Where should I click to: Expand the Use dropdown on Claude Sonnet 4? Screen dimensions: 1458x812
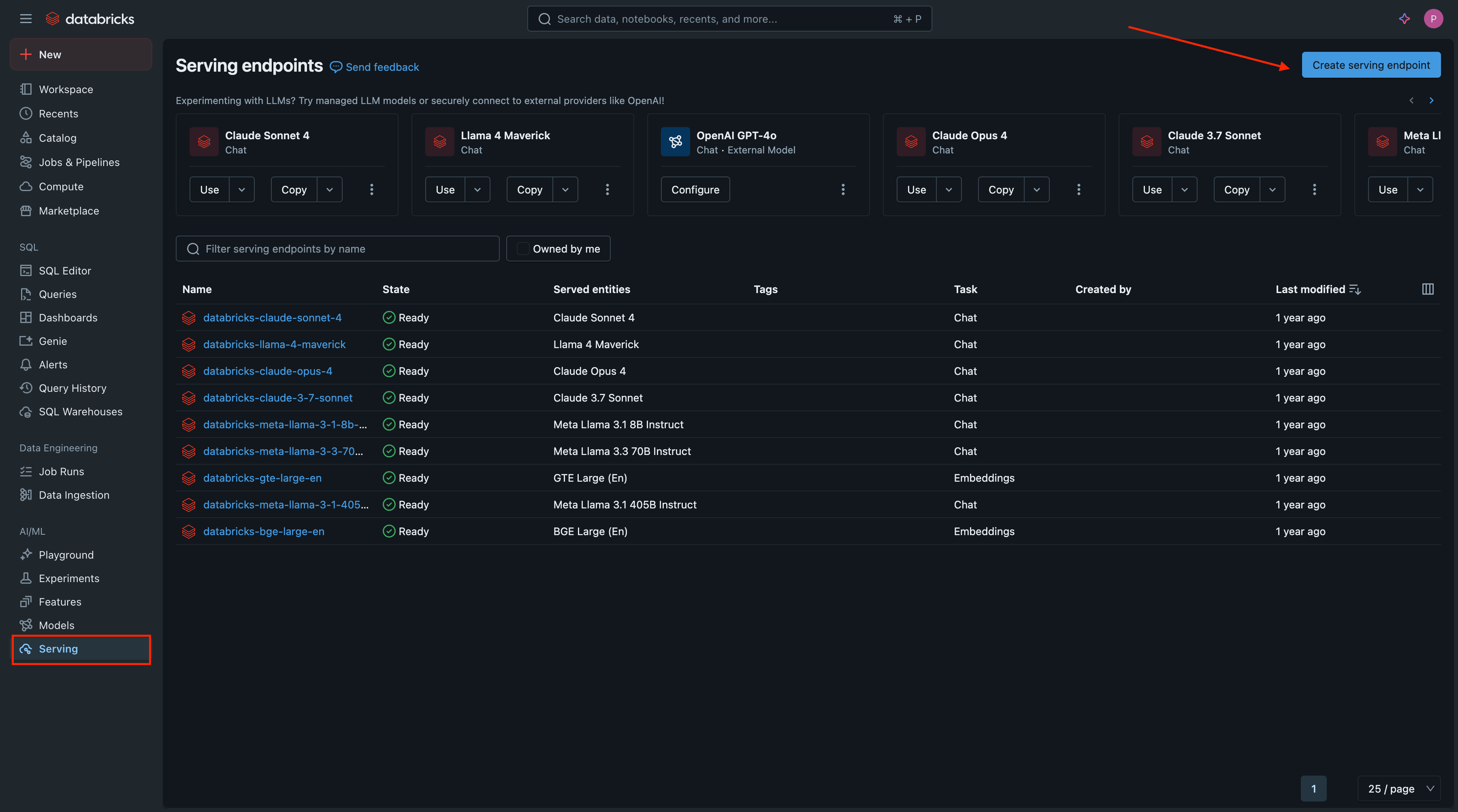[242, 189]
